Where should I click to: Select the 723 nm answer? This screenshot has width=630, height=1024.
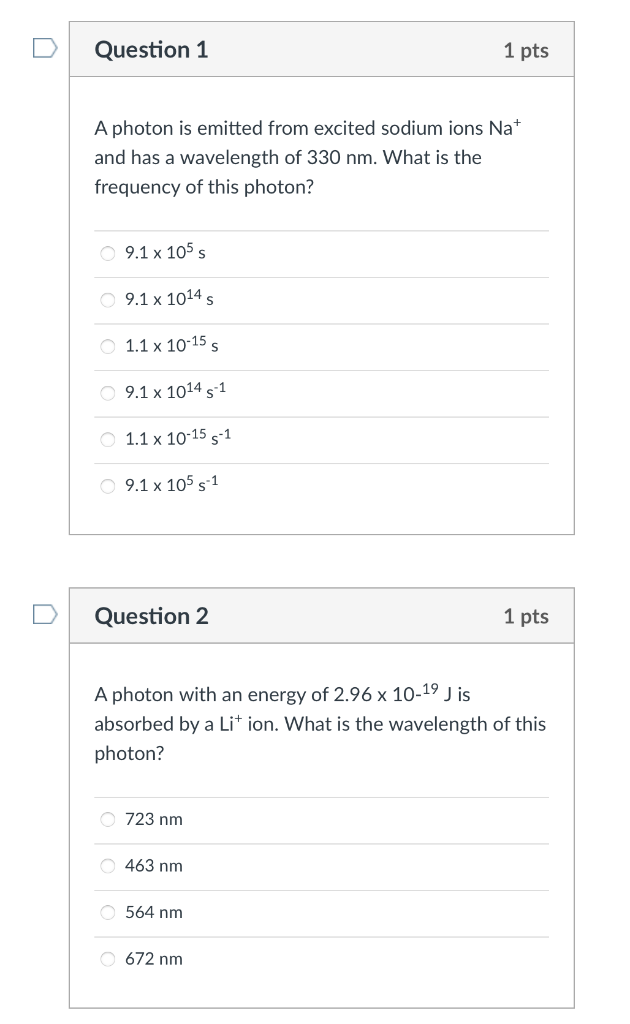pos(108,820)
